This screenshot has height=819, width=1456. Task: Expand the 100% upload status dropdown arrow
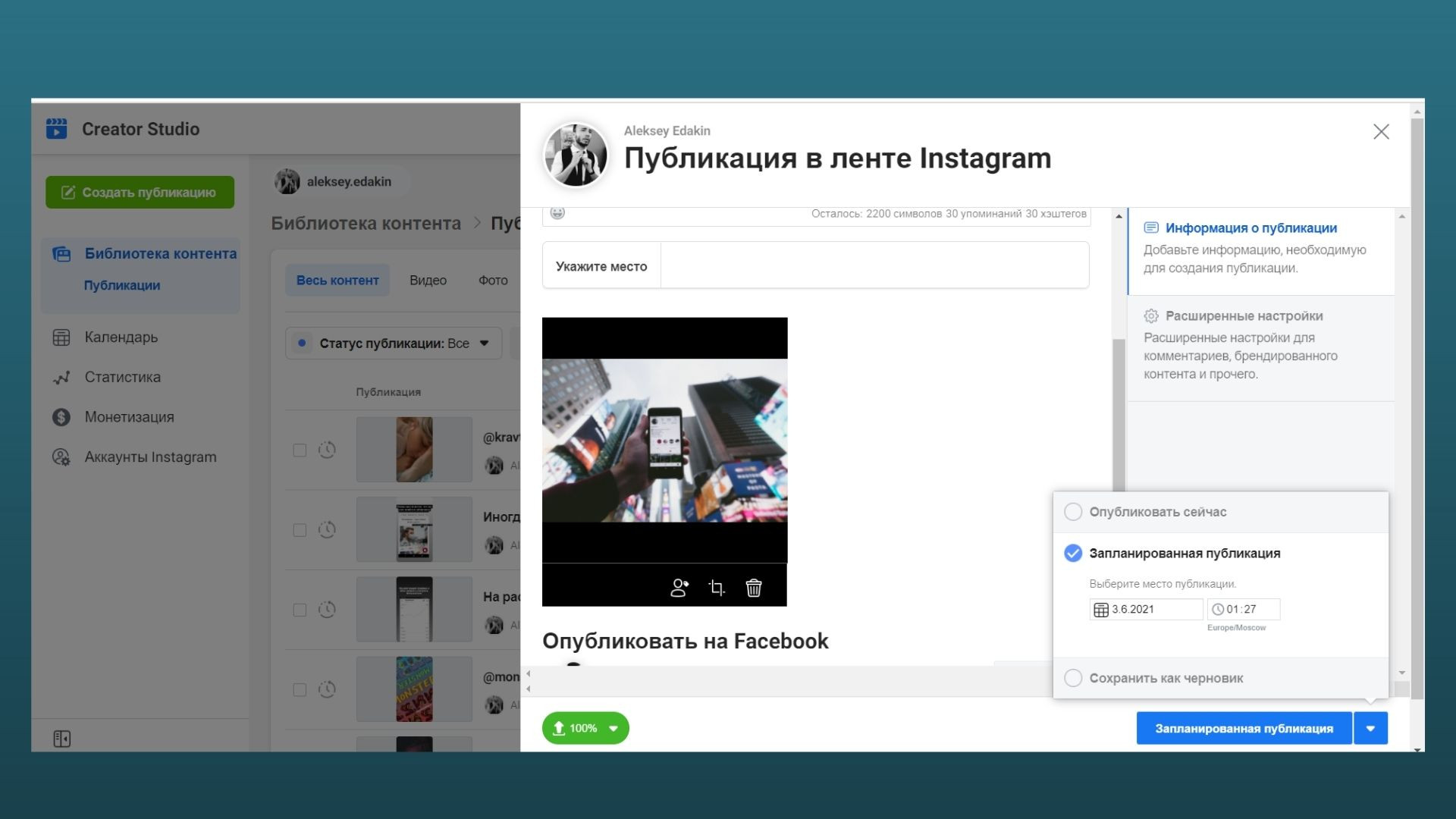point(613,729)
